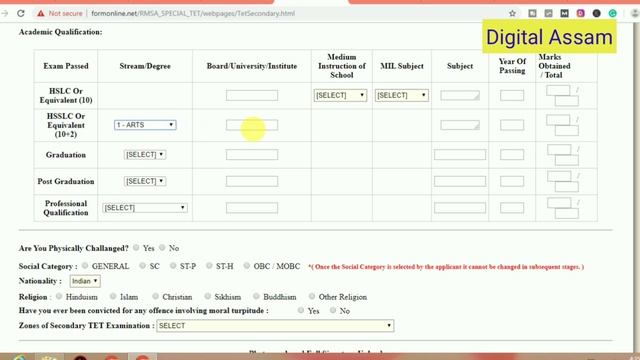Click 'Board/University/Institute' column header
640x360 pixels.
[x=252, y=66]
